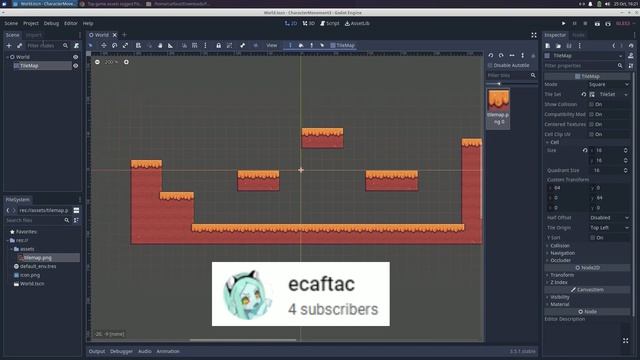Open the View menu in viewport toolbar
Viewport: 640px width, 360px height.
point(272,45)
